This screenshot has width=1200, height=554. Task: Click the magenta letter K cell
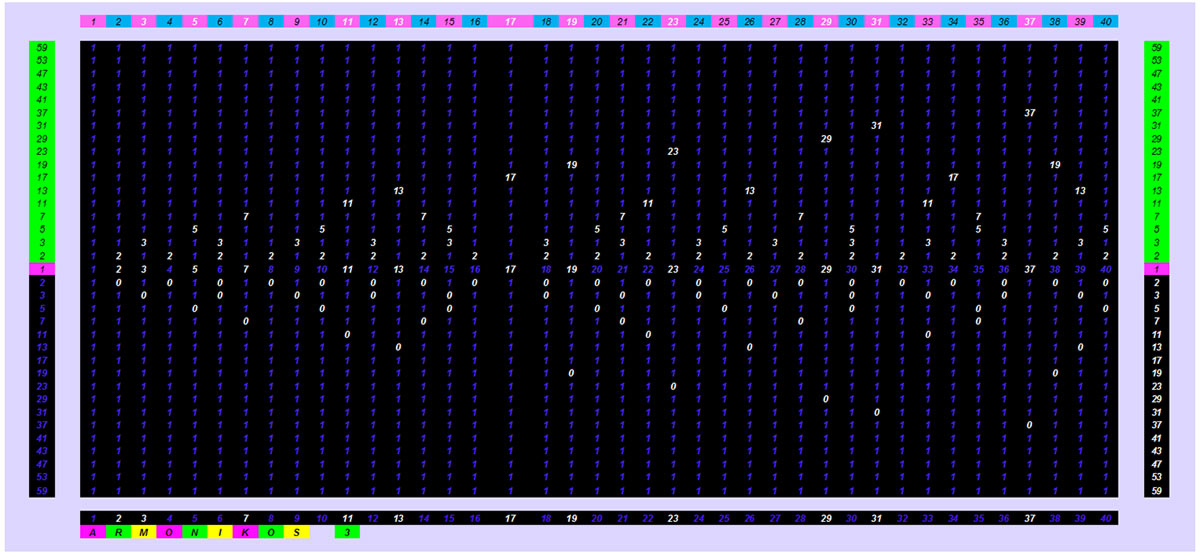click(245, 532)
